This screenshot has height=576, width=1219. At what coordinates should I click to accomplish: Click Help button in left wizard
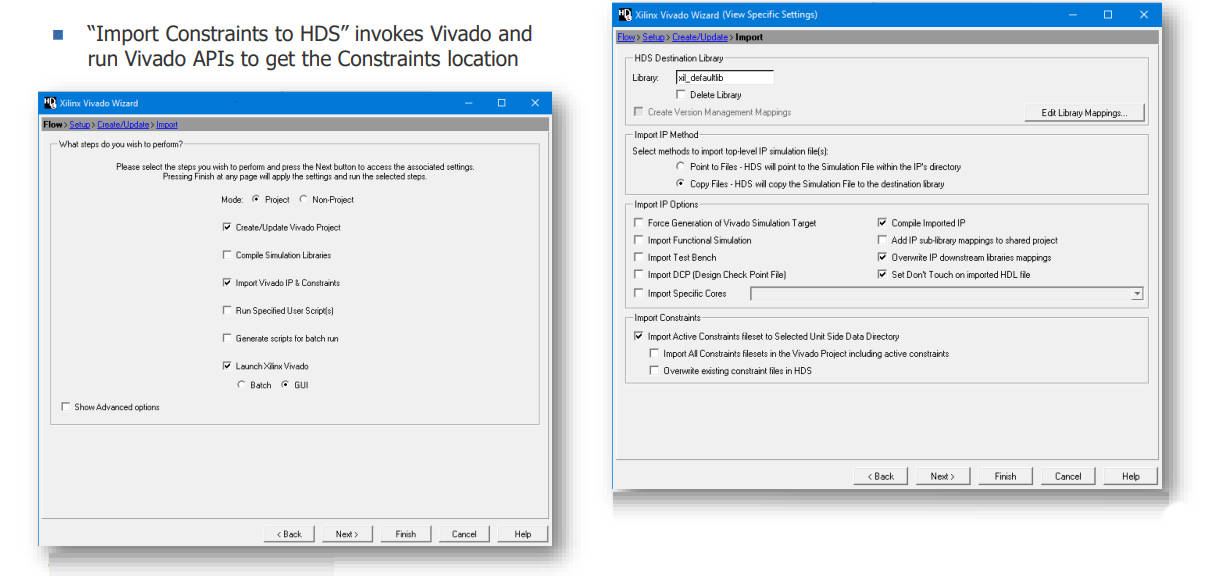pyautogui.click(x=522, y=534)
